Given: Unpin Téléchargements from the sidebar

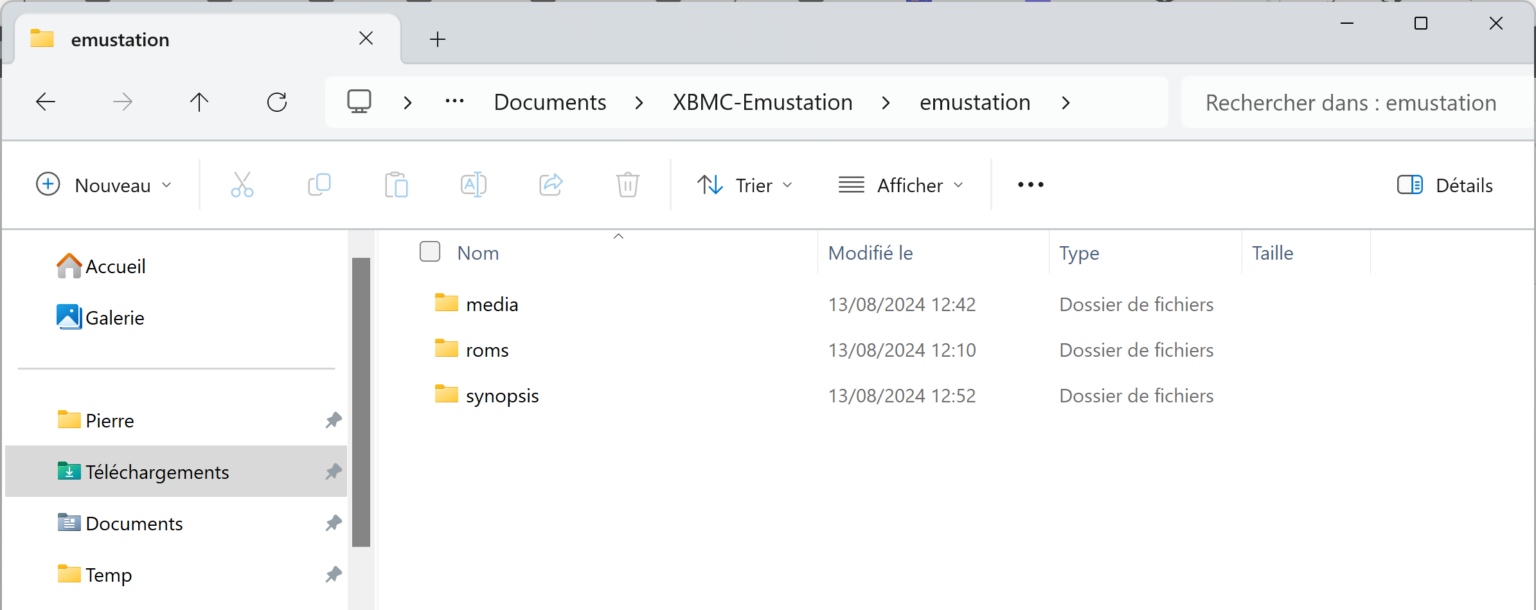Looking at the screenshot, I should 333,471.
